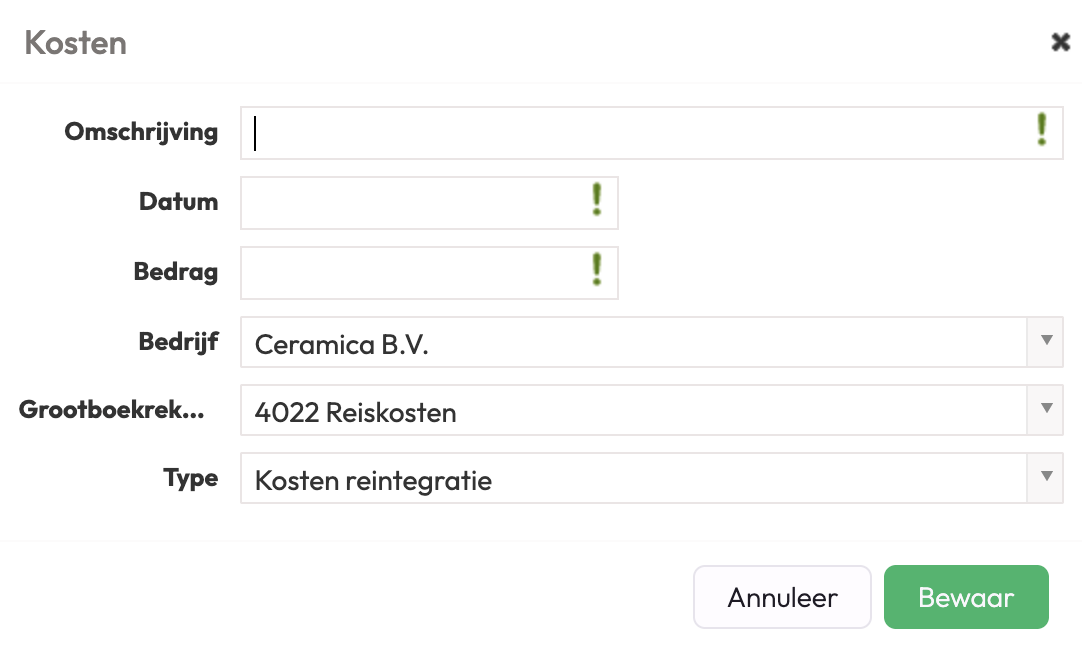Open the Type dropdown arrow

[1046, 477]
